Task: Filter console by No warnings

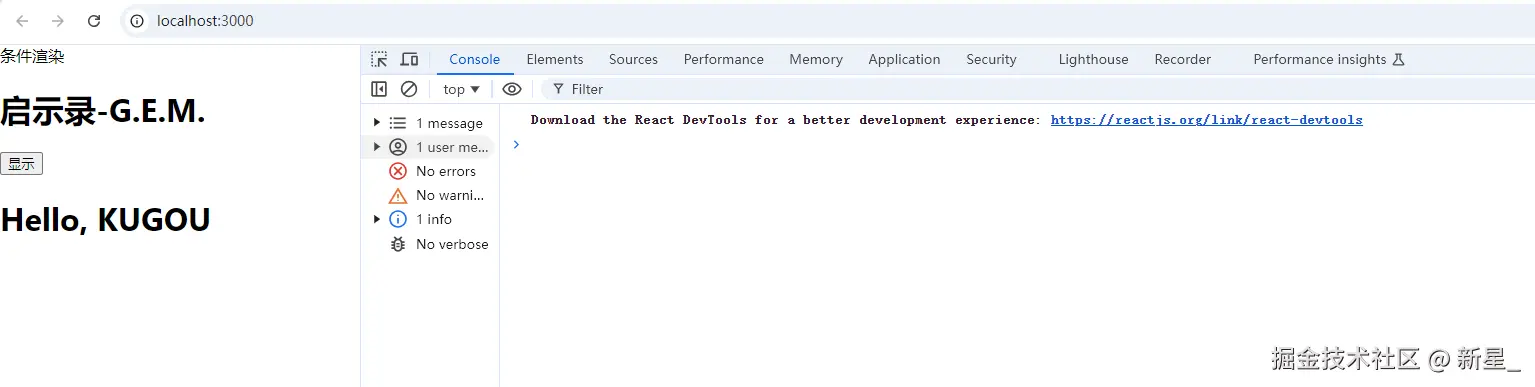Action: pyautogui.click(x=430, y=195)
